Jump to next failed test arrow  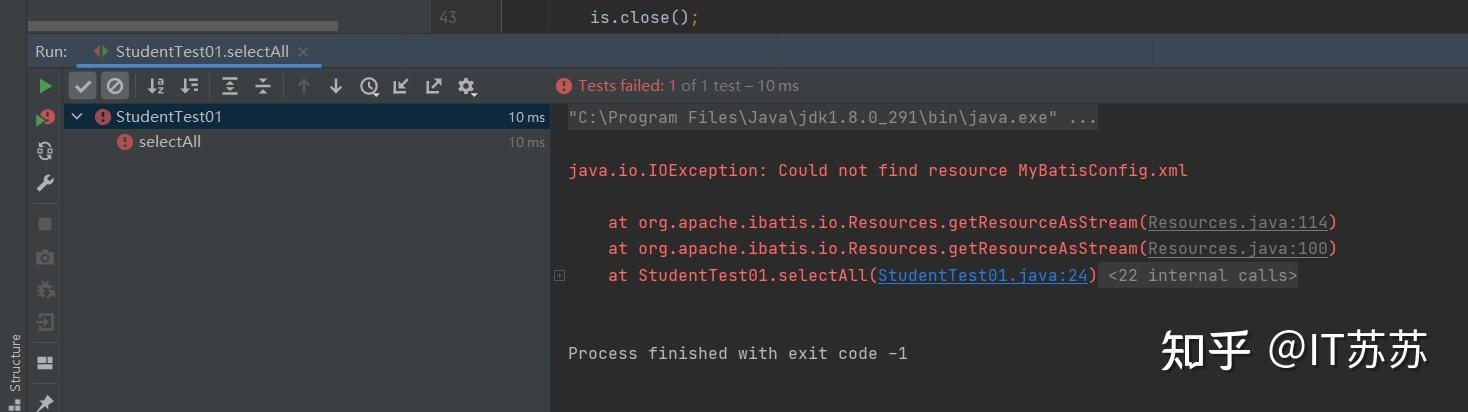pyautogui.click(x=336, y=86)
